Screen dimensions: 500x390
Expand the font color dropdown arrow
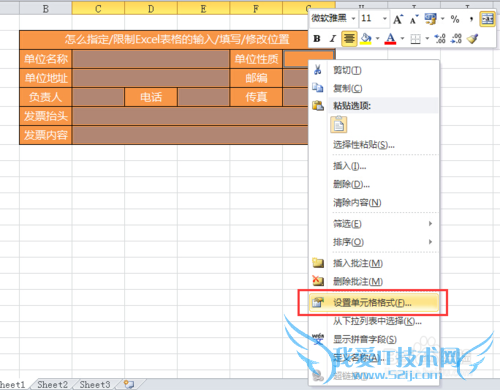tap(402, 39)
